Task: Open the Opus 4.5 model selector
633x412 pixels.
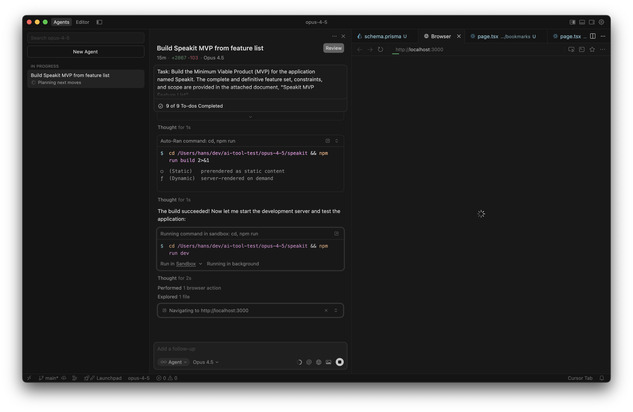Action: tap(205, 362)
